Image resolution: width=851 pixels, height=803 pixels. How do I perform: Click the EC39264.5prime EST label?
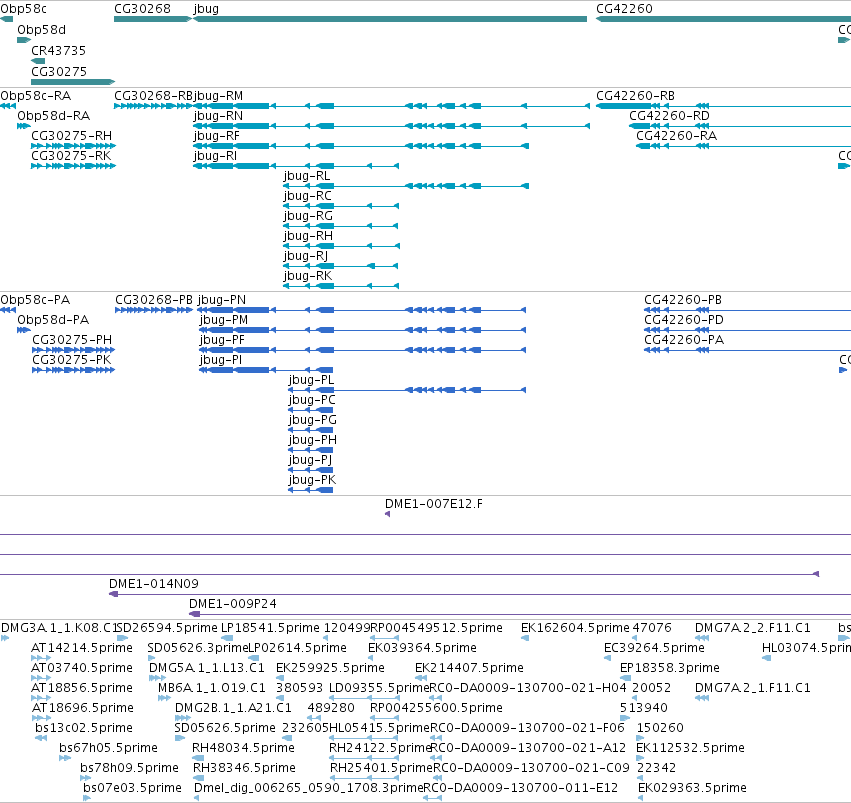pyautogui.click(x=654, y=648)
